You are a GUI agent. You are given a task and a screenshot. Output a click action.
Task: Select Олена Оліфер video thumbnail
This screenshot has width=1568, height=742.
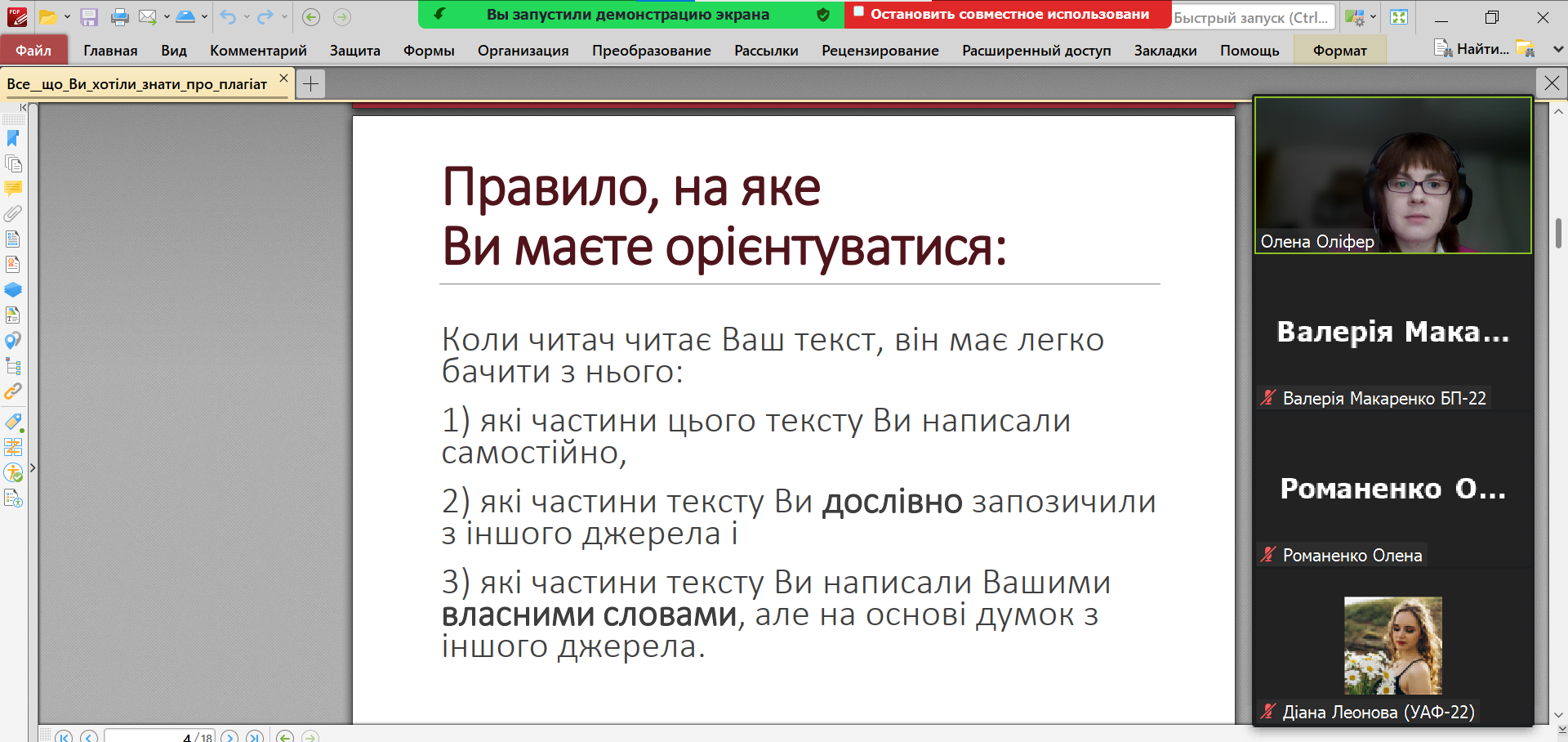pyautogui.click(x=1393, y=176)
